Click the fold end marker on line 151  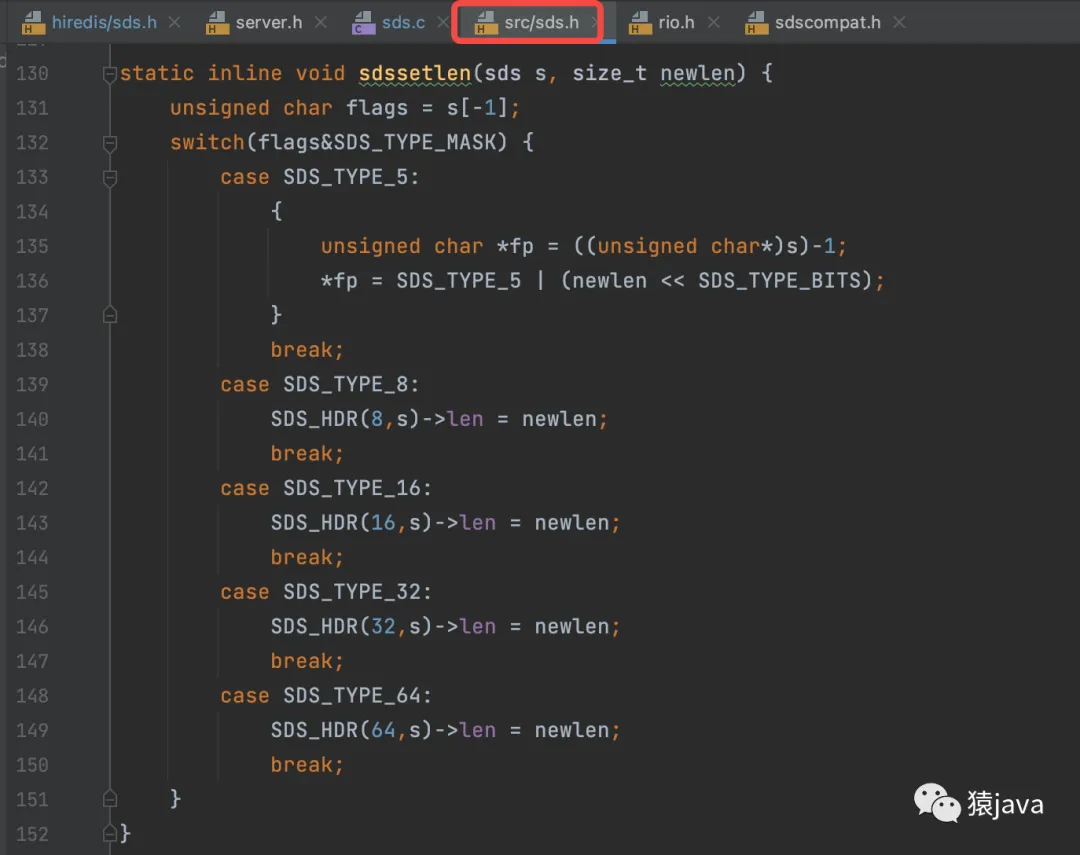(x=110, y=799)
